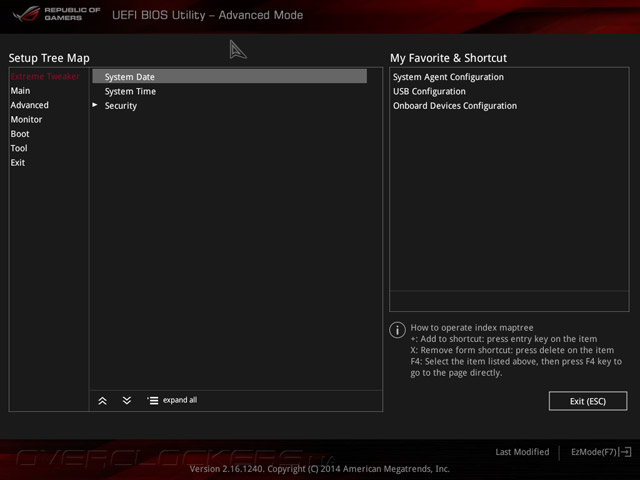Select the System Date row
Viewport: 640px width, 480px height.
[229, 76]
